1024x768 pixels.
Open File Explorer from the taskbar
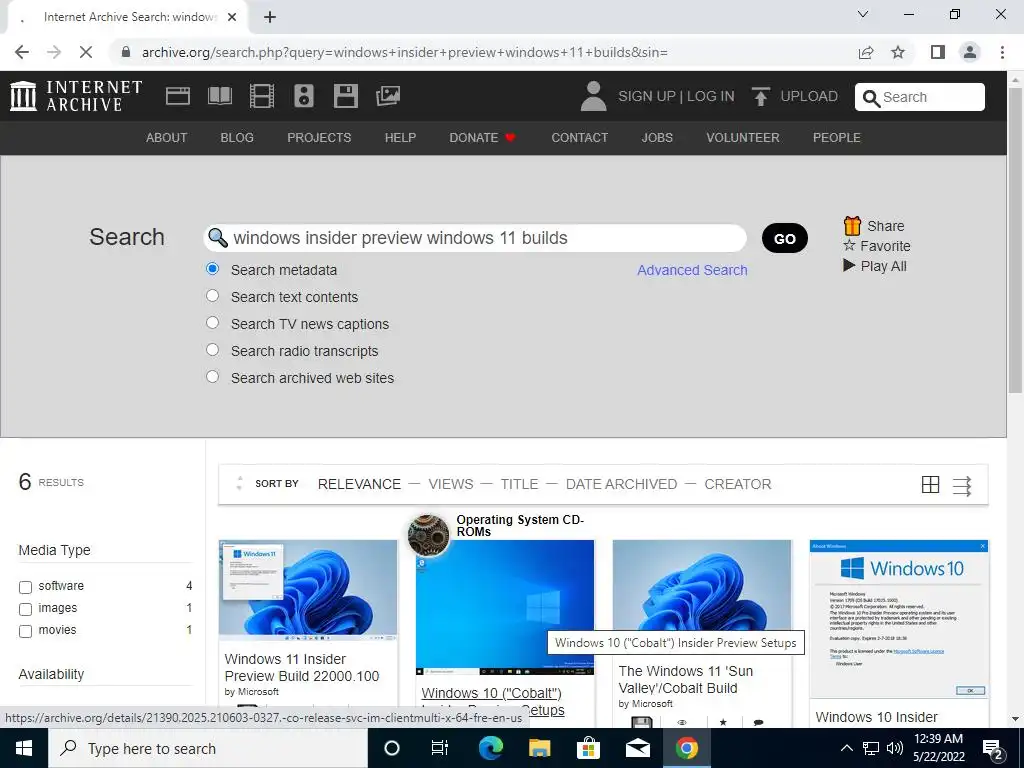click(x=539, y=748)
